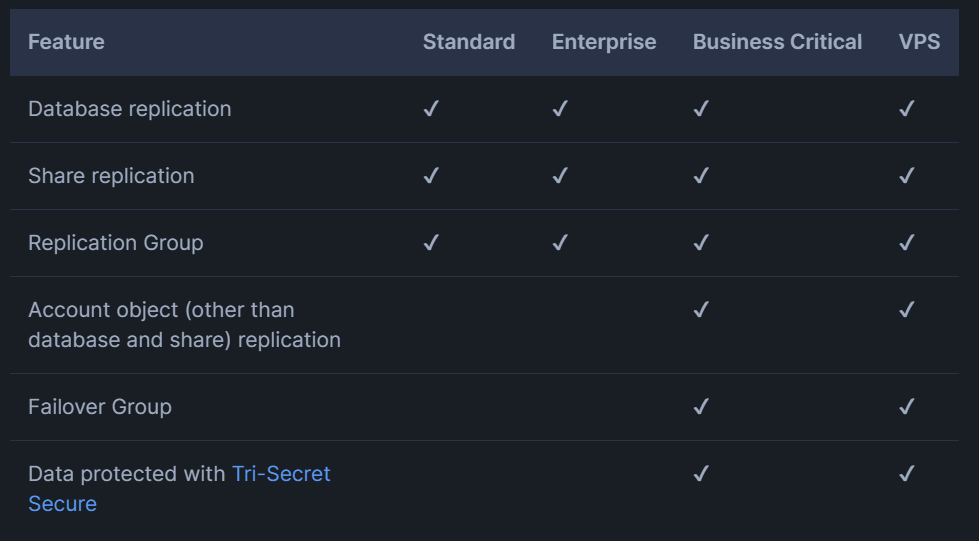Image resolution: width=979 pixels, height=541 pixels.
Task: Select the Business Critical column header
Action: [777, 42]
